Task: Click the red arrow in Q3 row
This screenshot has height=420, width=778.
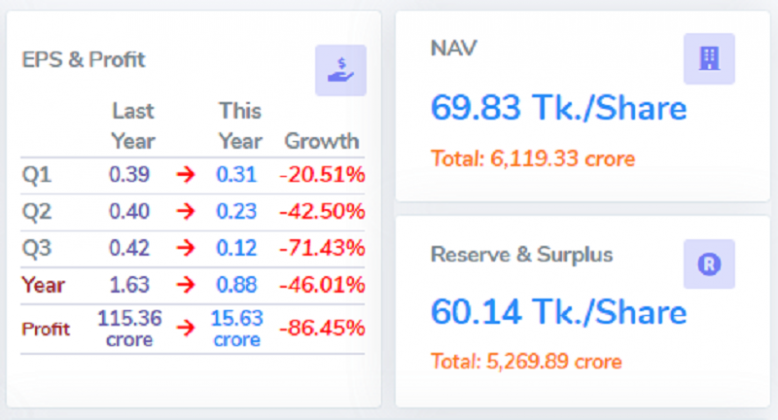Action: coord(185,248)
